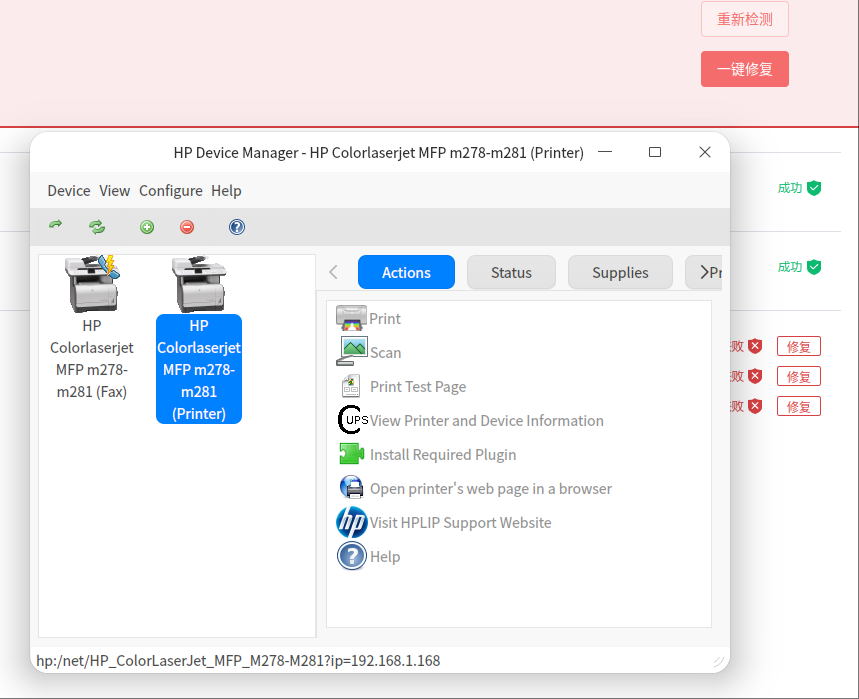Screen dimensions: 859x699
Task: Click the third 修复 button in background
Action: (798, 406)
